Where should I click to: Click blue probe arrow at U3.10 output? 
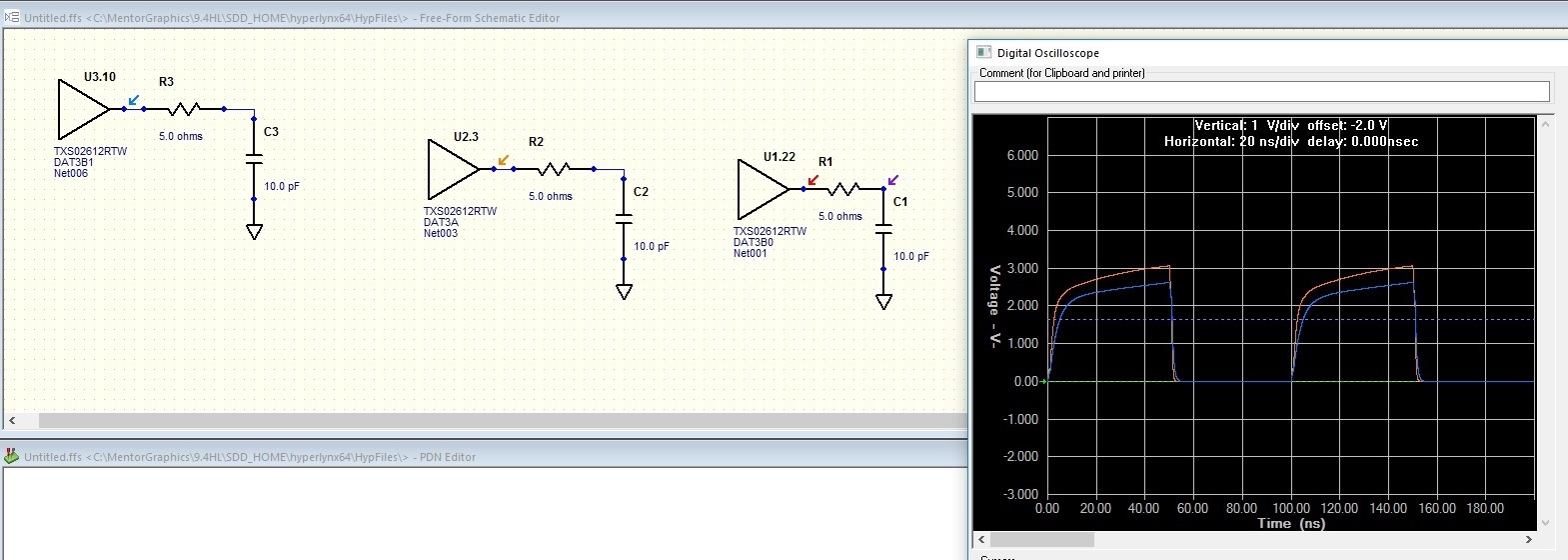click(133, 100)
